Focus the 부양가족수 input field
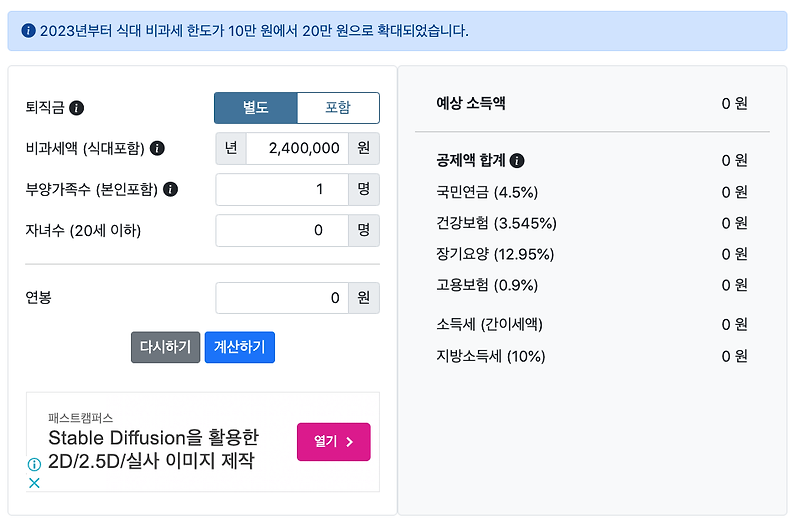Image resolution: width=800 pixels, height=524 pixels. [282, 189]
